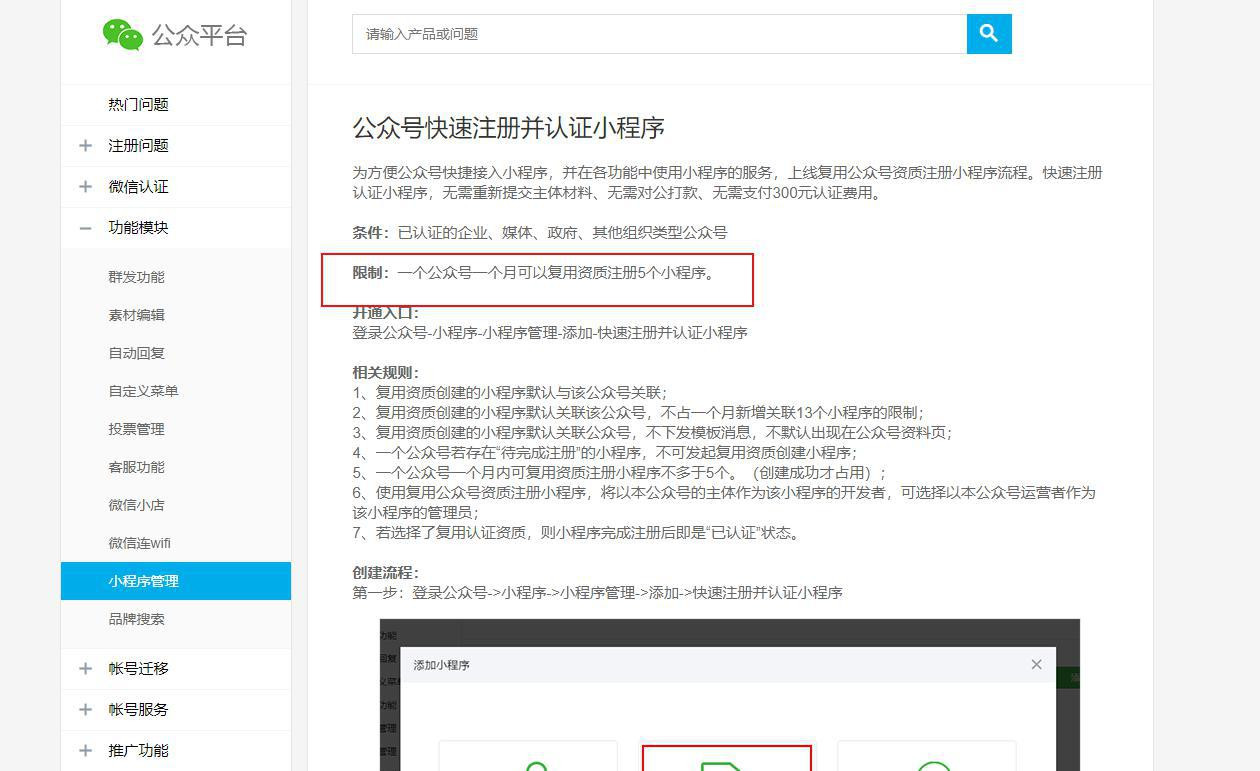Click the 限制 line about 5个小程序
This screenshot has width=1260, height=771.
535,273
